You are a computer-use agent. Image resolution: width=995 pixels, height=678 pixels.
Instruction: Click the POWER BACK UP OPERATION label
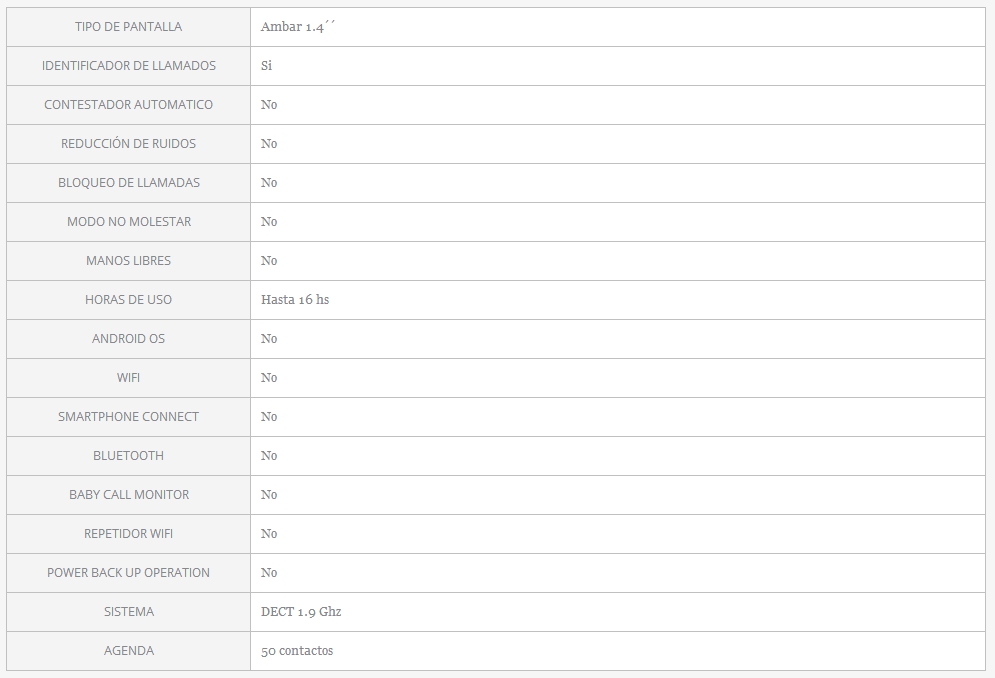128,573
